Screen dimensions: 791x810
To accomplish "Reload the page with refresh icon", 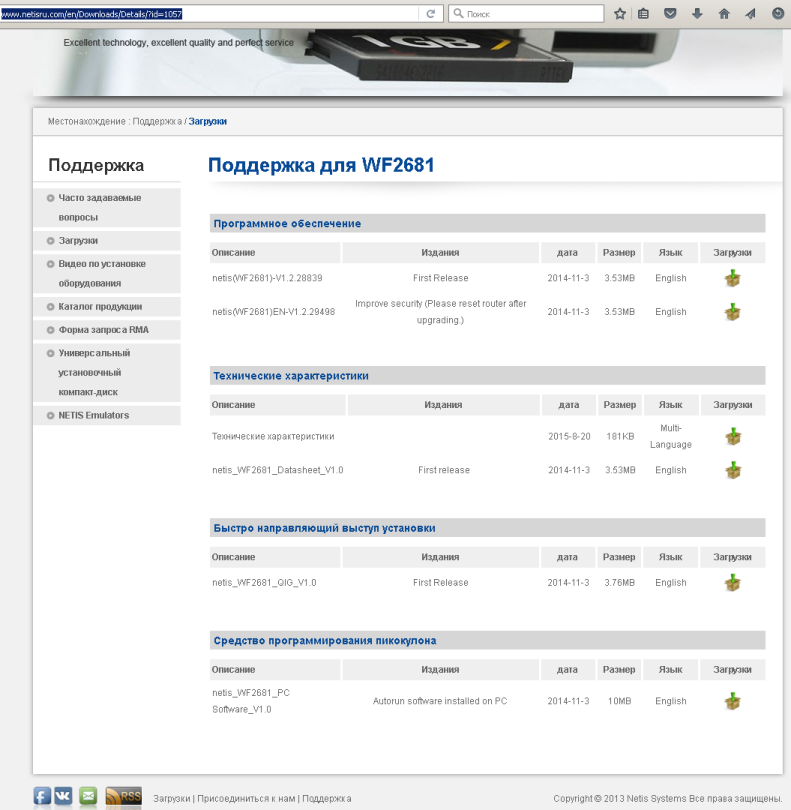I will coord(430,14).
